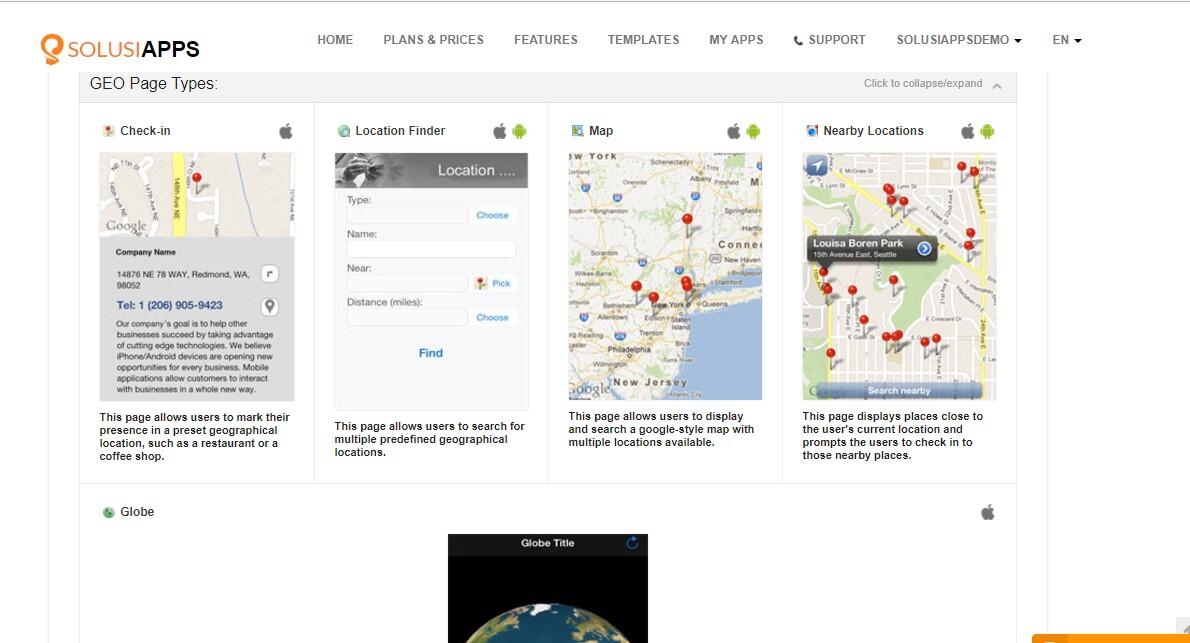Viewport: 1190px width, 643px height.
Task: Click Choose next to Distance field
Action: tap(492, 317)
